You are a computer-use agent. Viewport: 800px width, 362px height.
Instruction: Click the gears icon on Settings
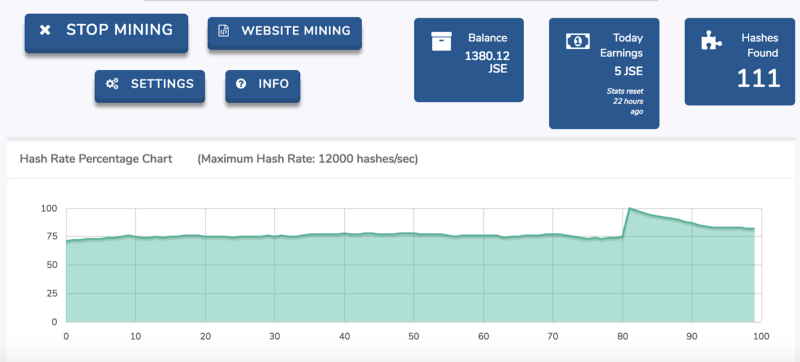pos(112,84)
